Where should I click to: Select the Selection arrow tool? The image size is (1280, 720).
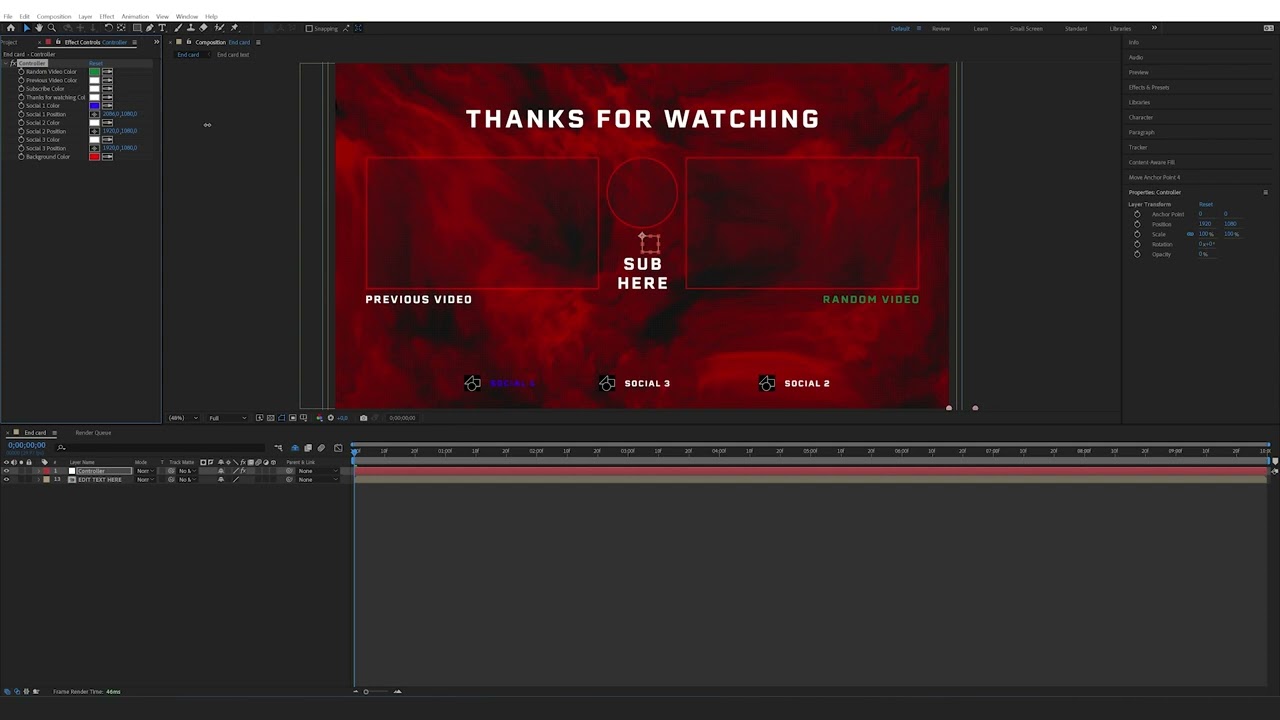pos(27,28)
